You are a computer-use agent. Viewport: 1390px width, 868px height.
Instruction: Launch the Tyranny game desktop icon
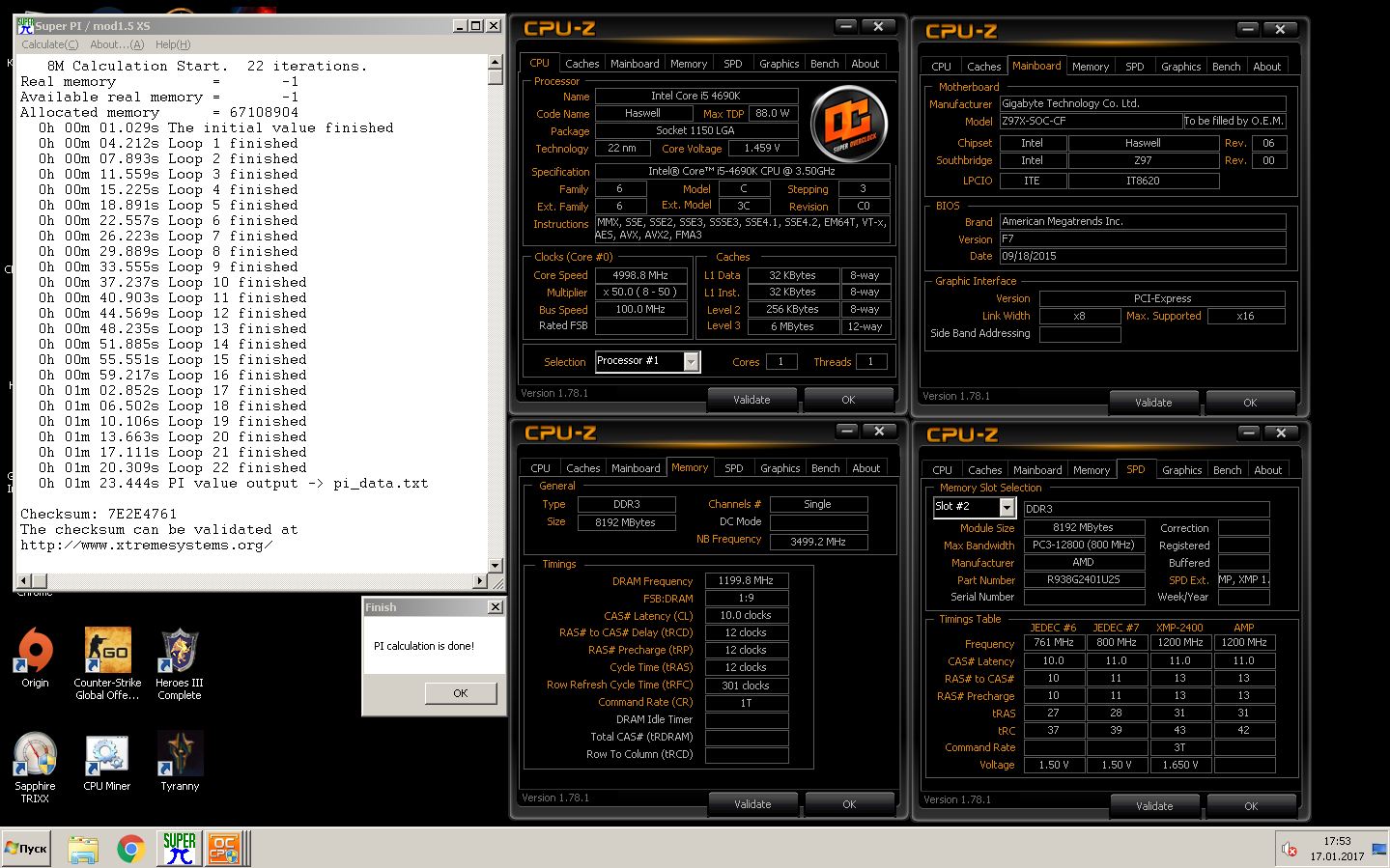click(180, 763)
